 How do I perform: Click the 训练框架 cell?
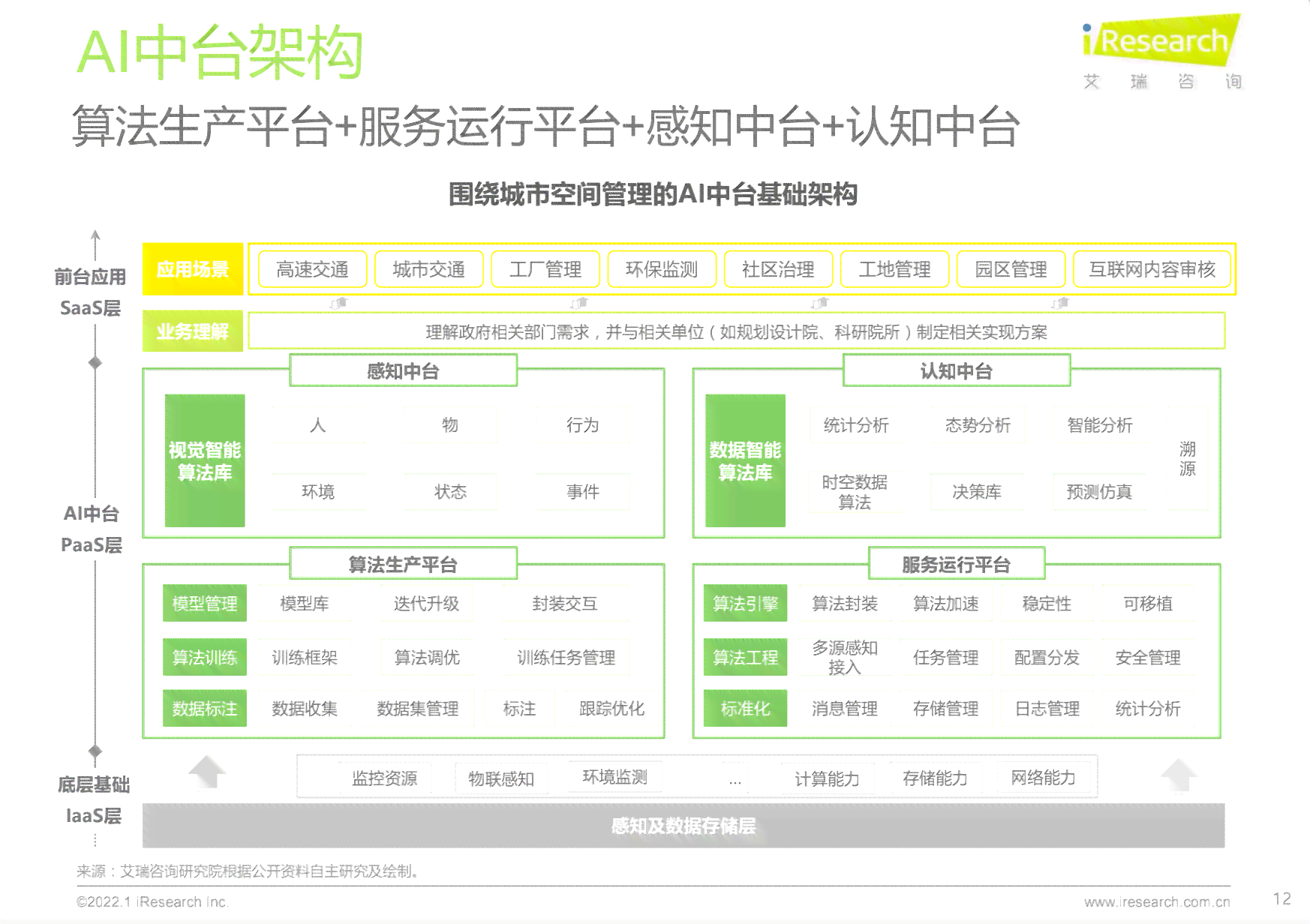pos(305,658)
